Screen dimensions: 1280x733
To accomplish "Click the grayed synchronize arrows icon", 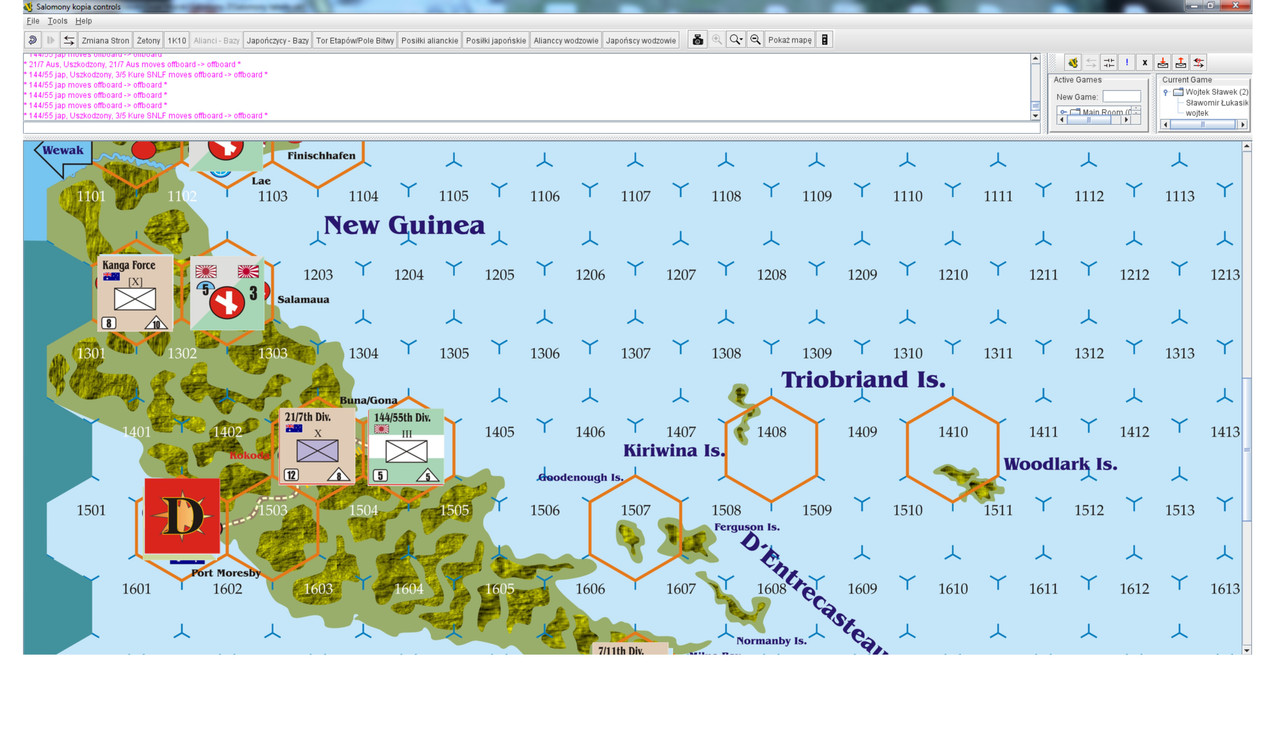I will 1091,63.
